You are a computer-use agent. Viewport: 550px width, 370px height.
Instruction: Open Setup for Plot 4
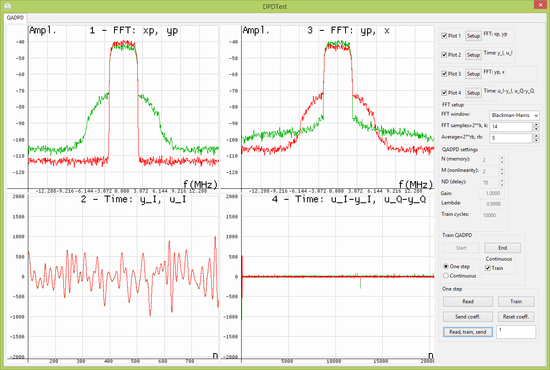(473, 93)
